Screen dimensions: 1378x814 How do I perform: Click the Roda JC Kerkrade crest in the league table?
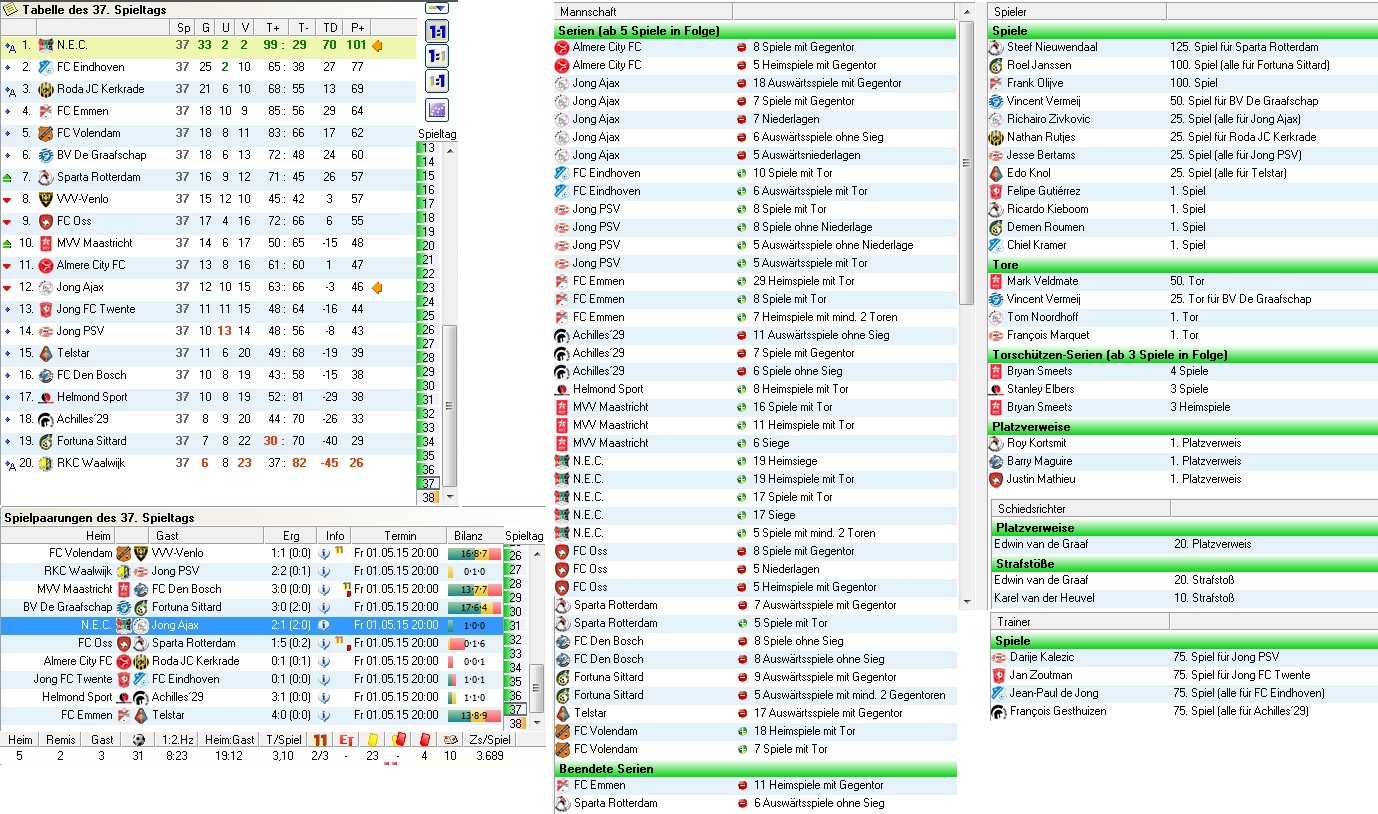click(45, 90)
